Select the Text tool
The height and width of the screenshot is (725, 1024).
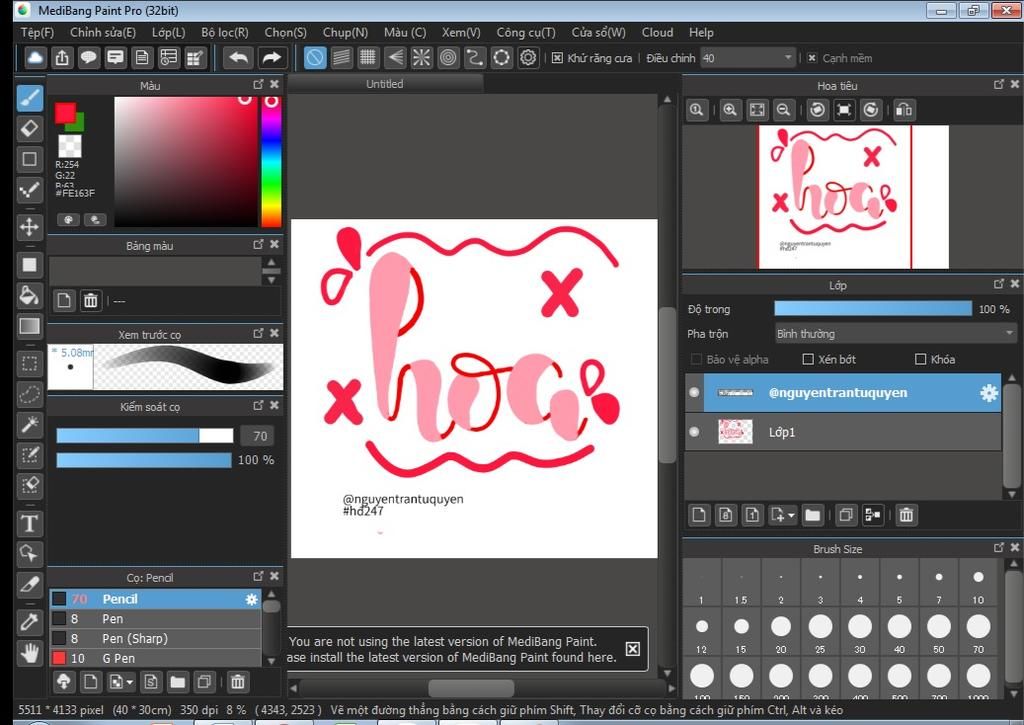tap(29, 524)
